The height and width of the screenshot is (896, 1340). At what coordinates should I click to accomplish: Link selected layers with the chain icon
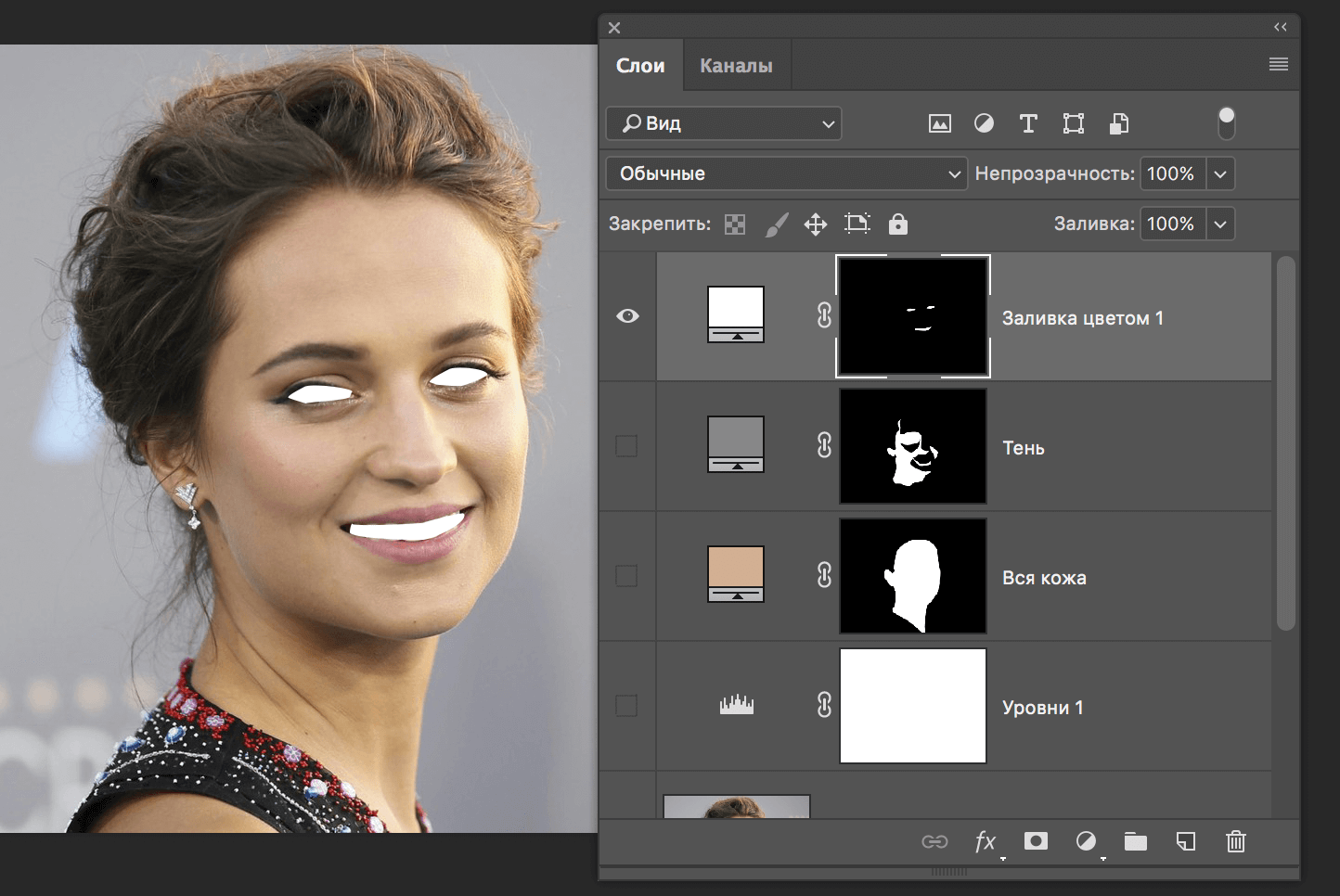click(x=936, y=842)
